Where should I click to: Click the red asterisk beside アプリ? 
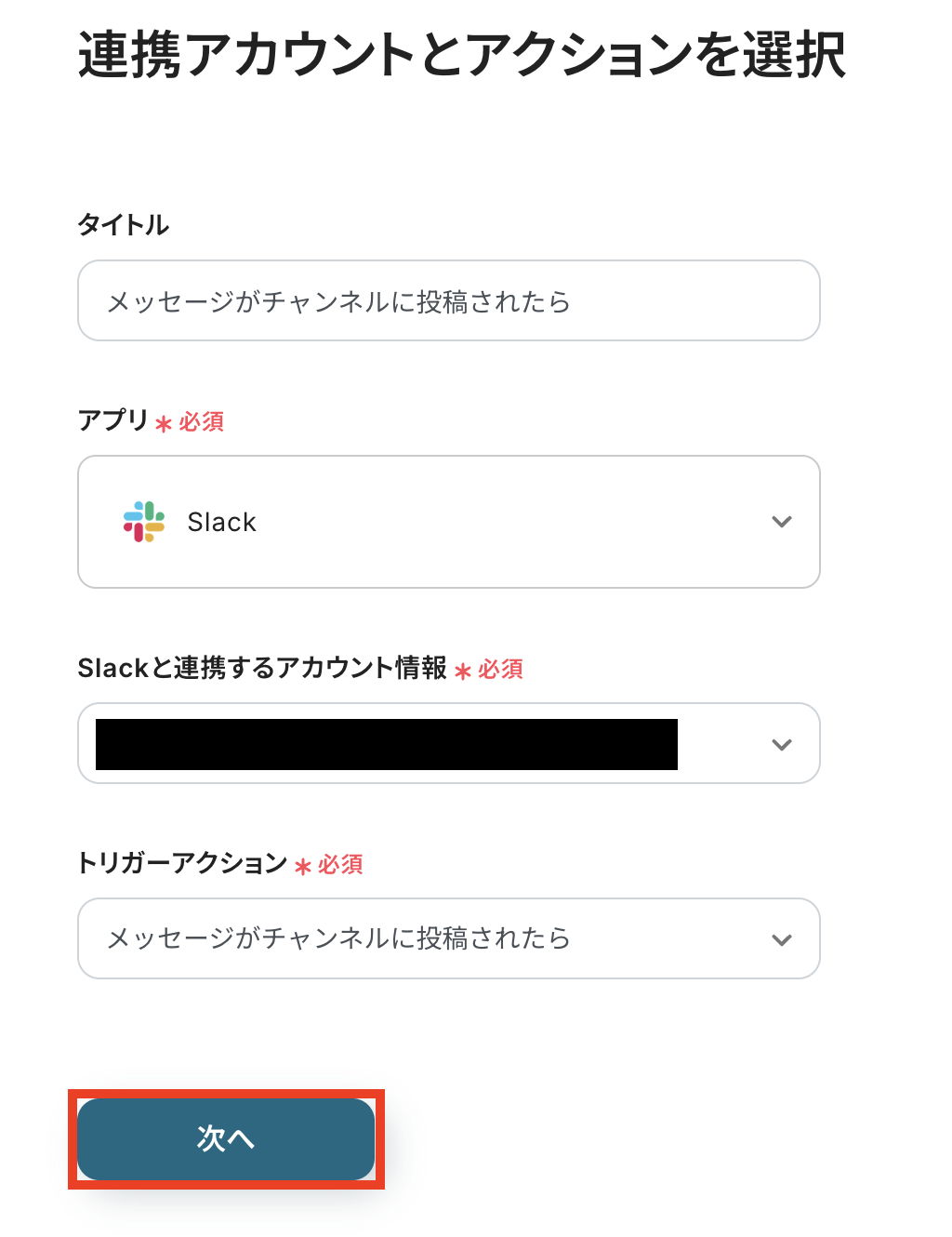point(164,424)
